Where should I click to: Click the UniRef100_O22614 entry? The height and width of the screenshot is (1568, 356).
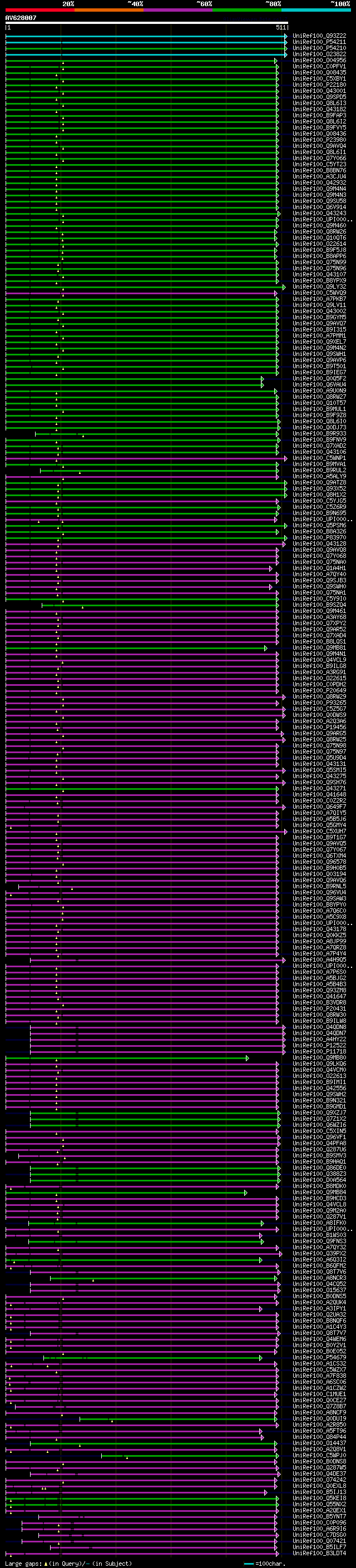click(x=319, y=244)
